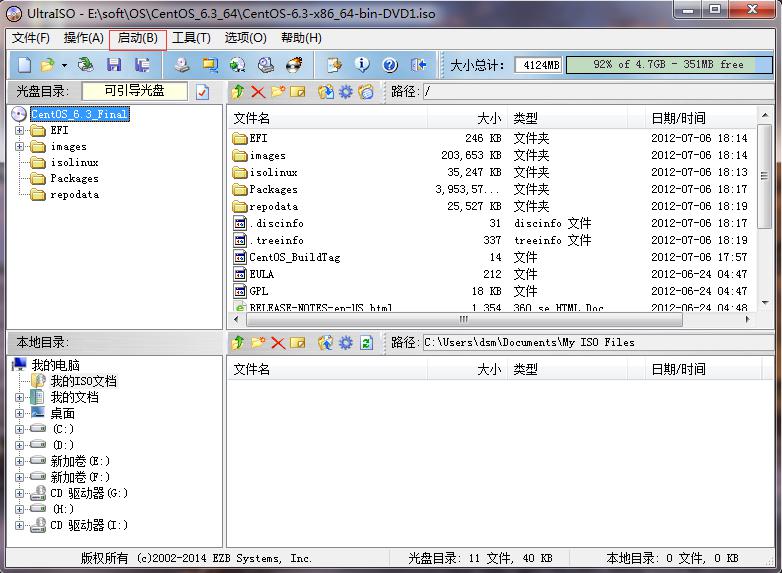
Task: Expand the (C:) drive node
Action: coord(19,429)
